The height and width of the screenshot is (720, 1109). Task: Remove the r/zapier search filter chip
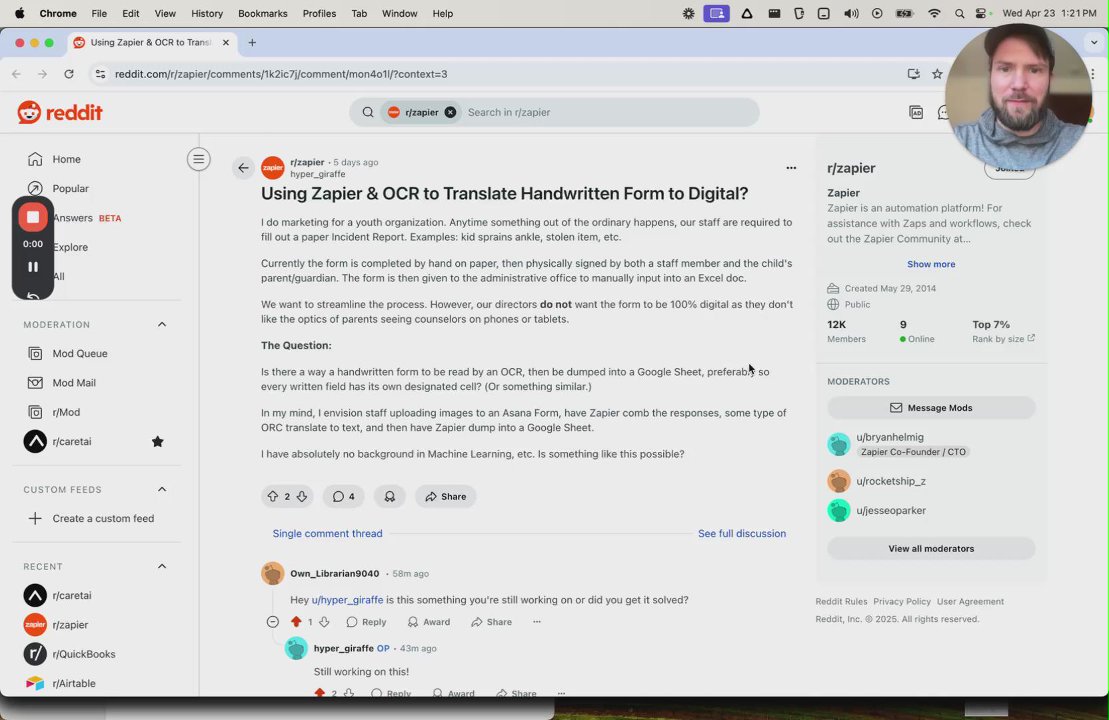pyautogui.click(x=451, y=112)
